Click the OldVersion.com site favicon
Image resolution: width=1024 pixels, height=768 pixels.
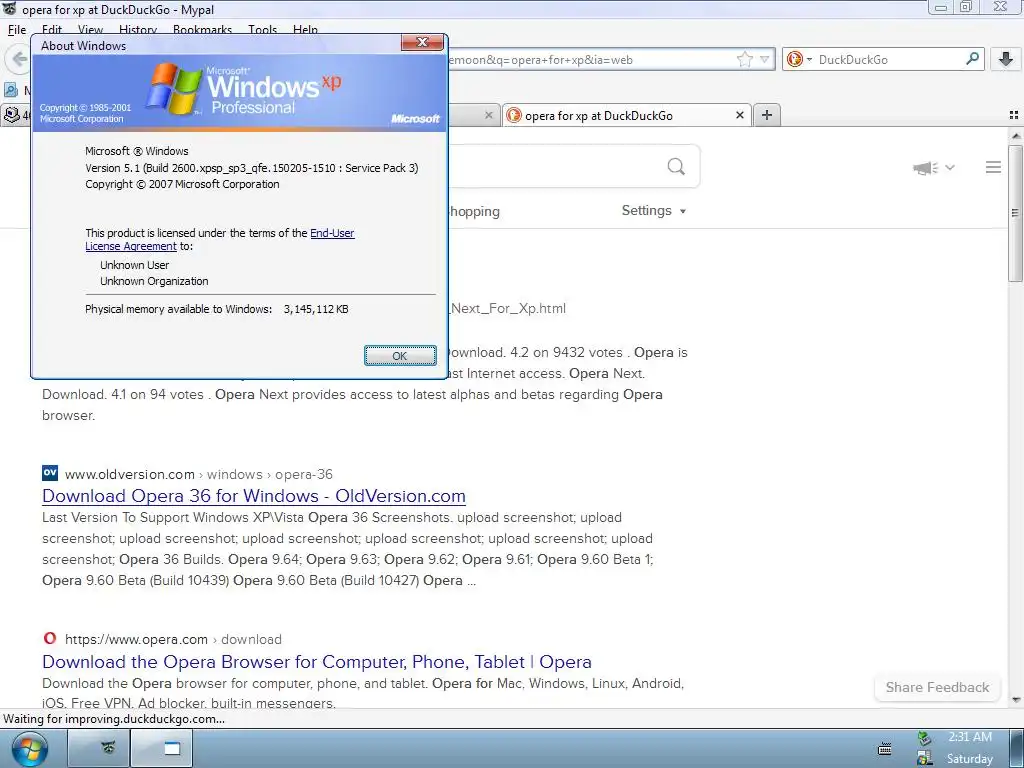[x=50, y=473]
